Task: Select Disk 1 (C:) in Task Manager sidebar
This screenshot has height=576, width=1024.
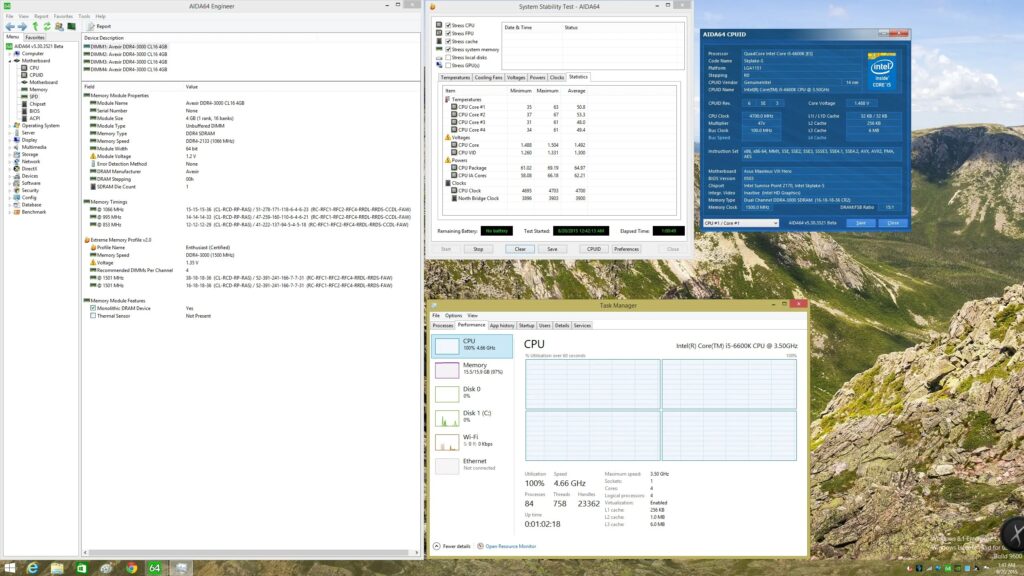Action: pyautogui.click(x=472, y=417)
